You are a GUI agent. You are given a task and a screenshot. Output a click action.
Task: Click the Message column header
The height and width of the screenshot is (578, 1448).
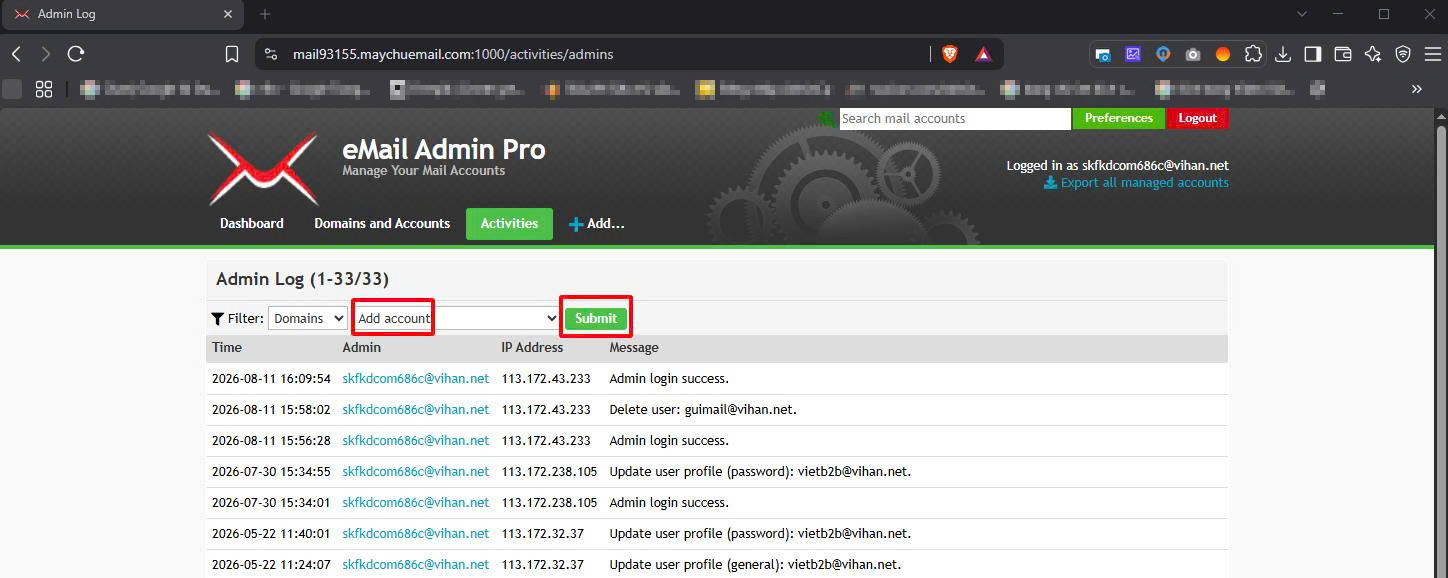[x=634, y=348]
